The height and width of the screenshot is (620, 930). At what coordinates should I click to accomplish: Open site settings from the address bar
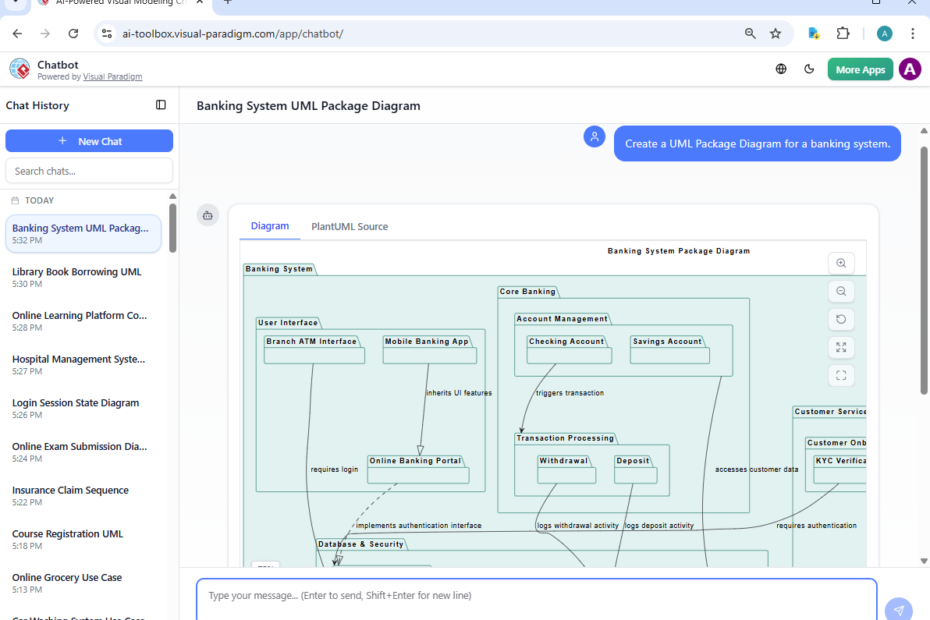(x=106, y=33)
